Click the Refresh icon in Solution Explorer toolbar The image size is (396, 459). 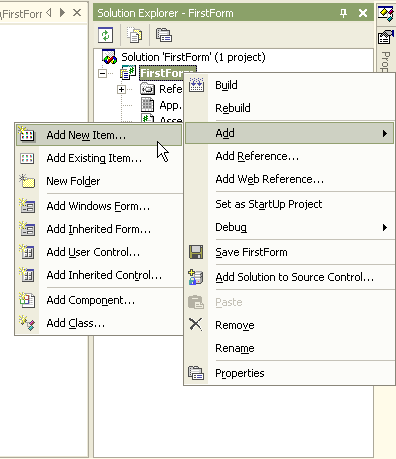click(106, 35)
